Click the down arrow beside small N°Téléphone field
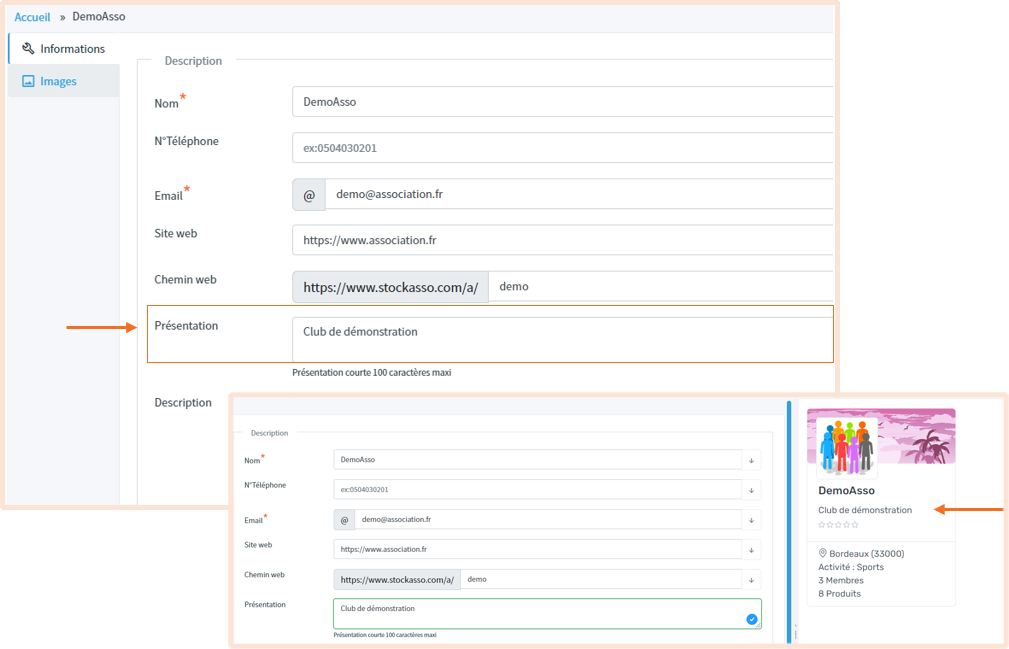 751,490
